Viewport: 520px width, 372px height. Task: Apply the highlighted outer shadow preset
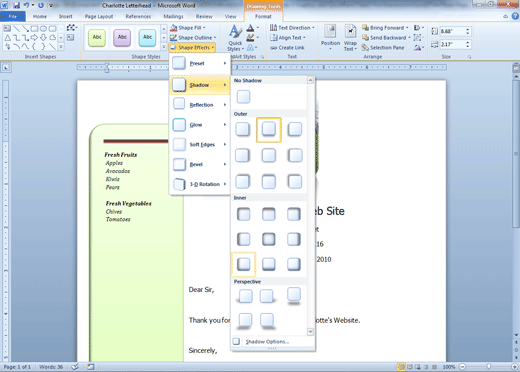pos(269,130)
